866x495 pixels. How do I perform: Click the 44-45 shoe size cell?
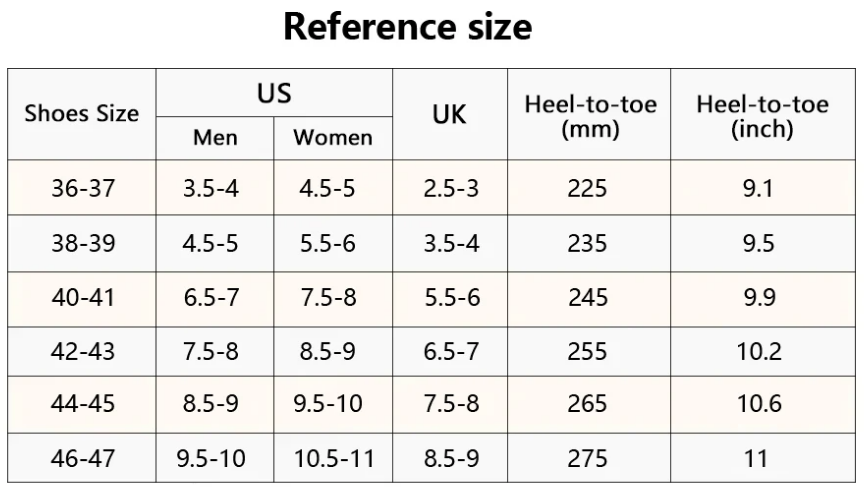(x=82, y=404)
